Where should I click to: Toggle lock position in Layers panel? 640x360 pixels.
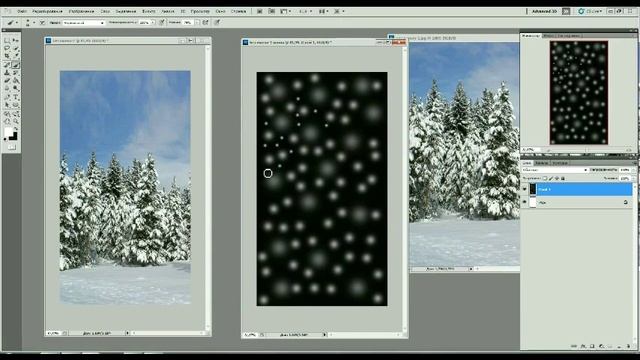[557, 178]
